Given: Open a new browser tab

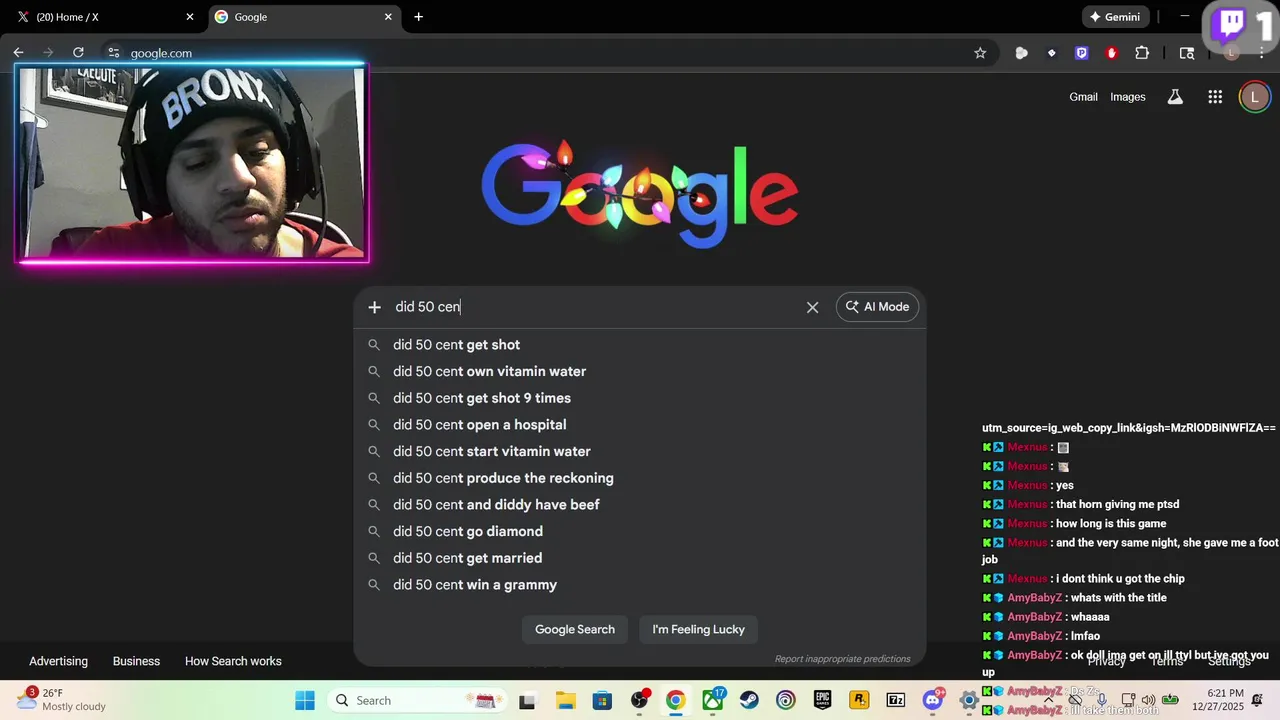Looking at the screenshot, I should (418, 17).
